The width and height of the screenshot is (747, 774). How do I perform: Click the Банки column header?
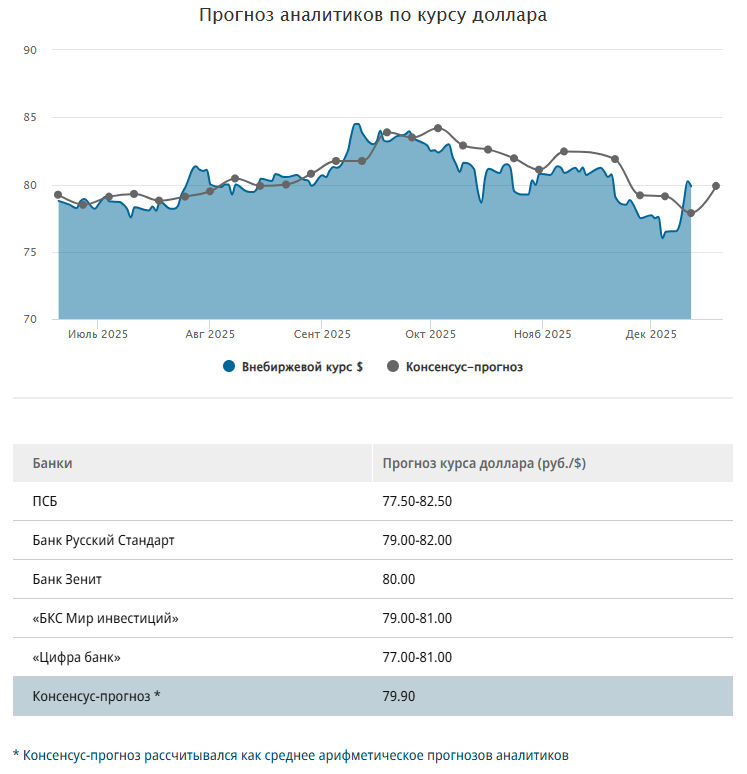point(52,464)
